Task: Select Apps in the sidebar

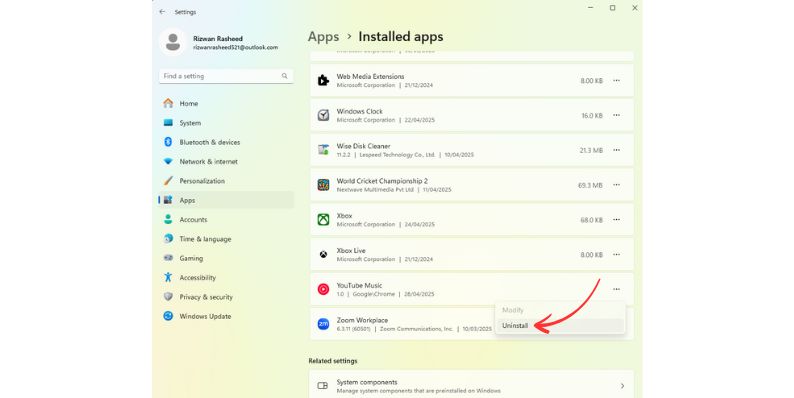Action: [x=226, y=200]
